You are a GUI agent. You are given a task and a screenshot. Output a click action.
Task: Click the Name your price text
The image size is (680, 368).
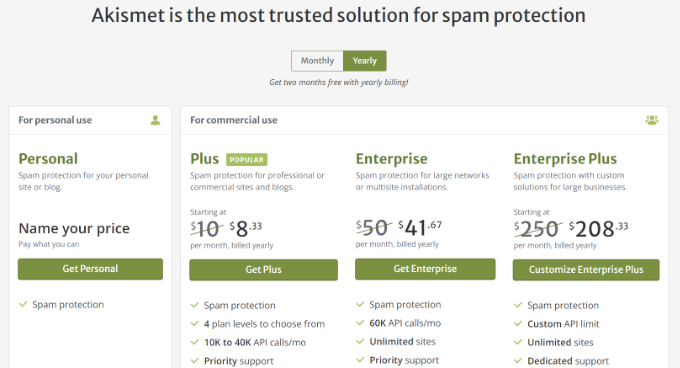pos(74,228)
